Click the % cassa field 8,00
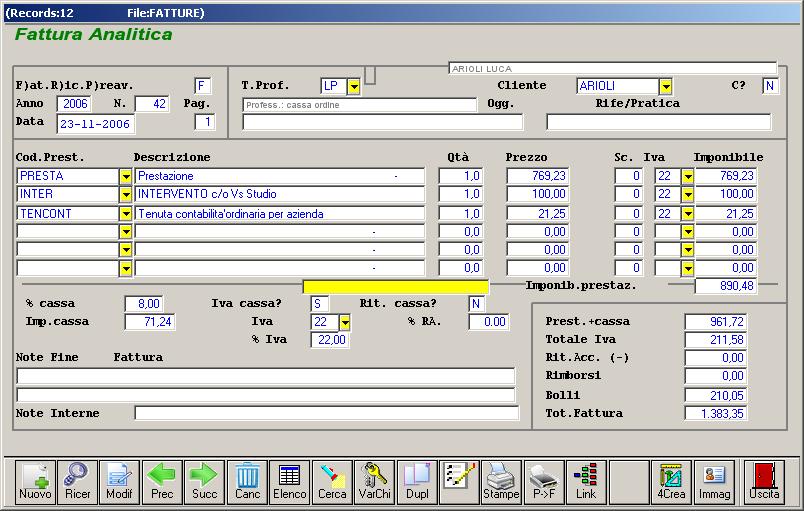The image size is (804, 511). coord(144,304)
